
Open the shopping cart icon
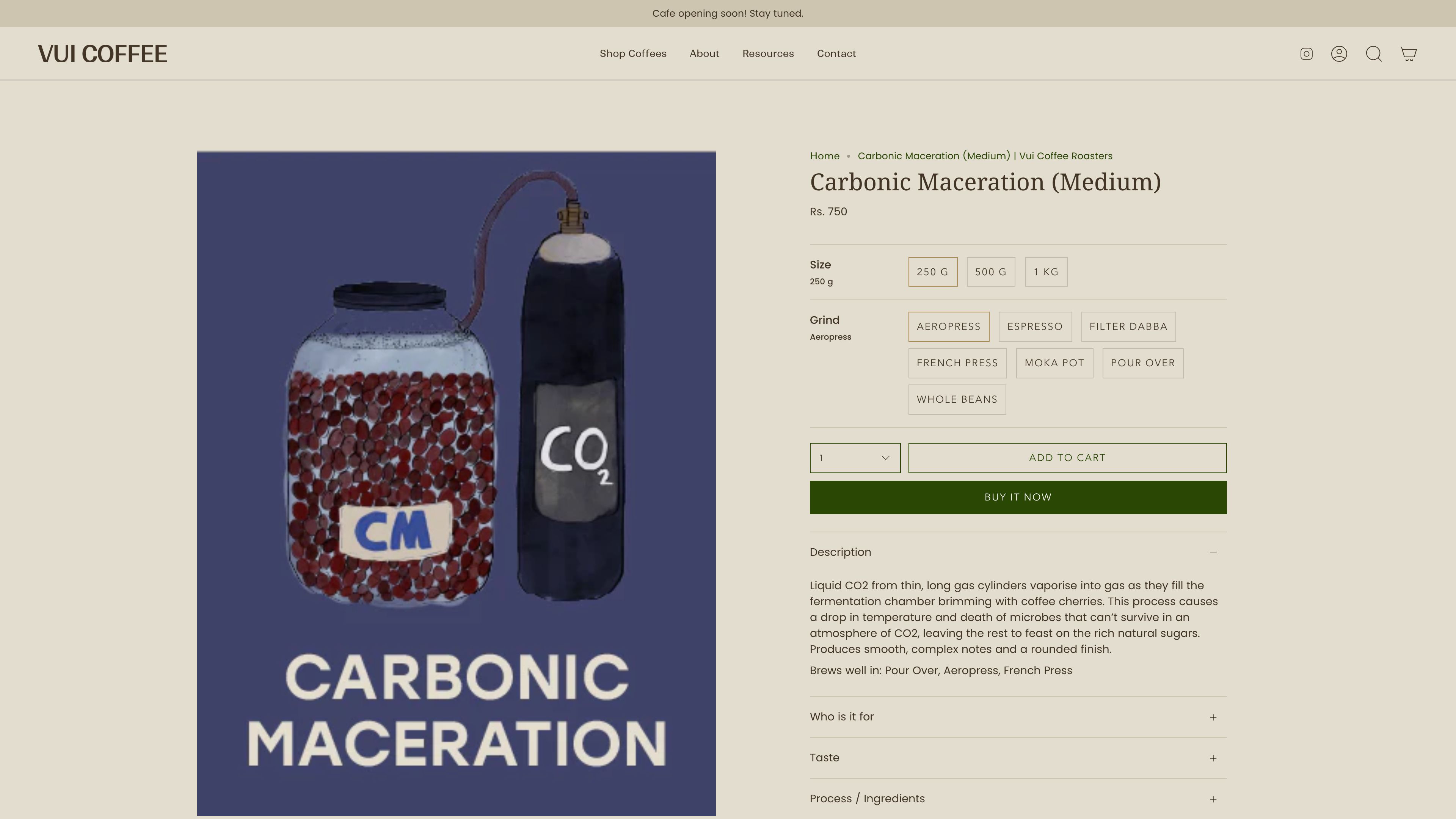(x=1409, y=54)
